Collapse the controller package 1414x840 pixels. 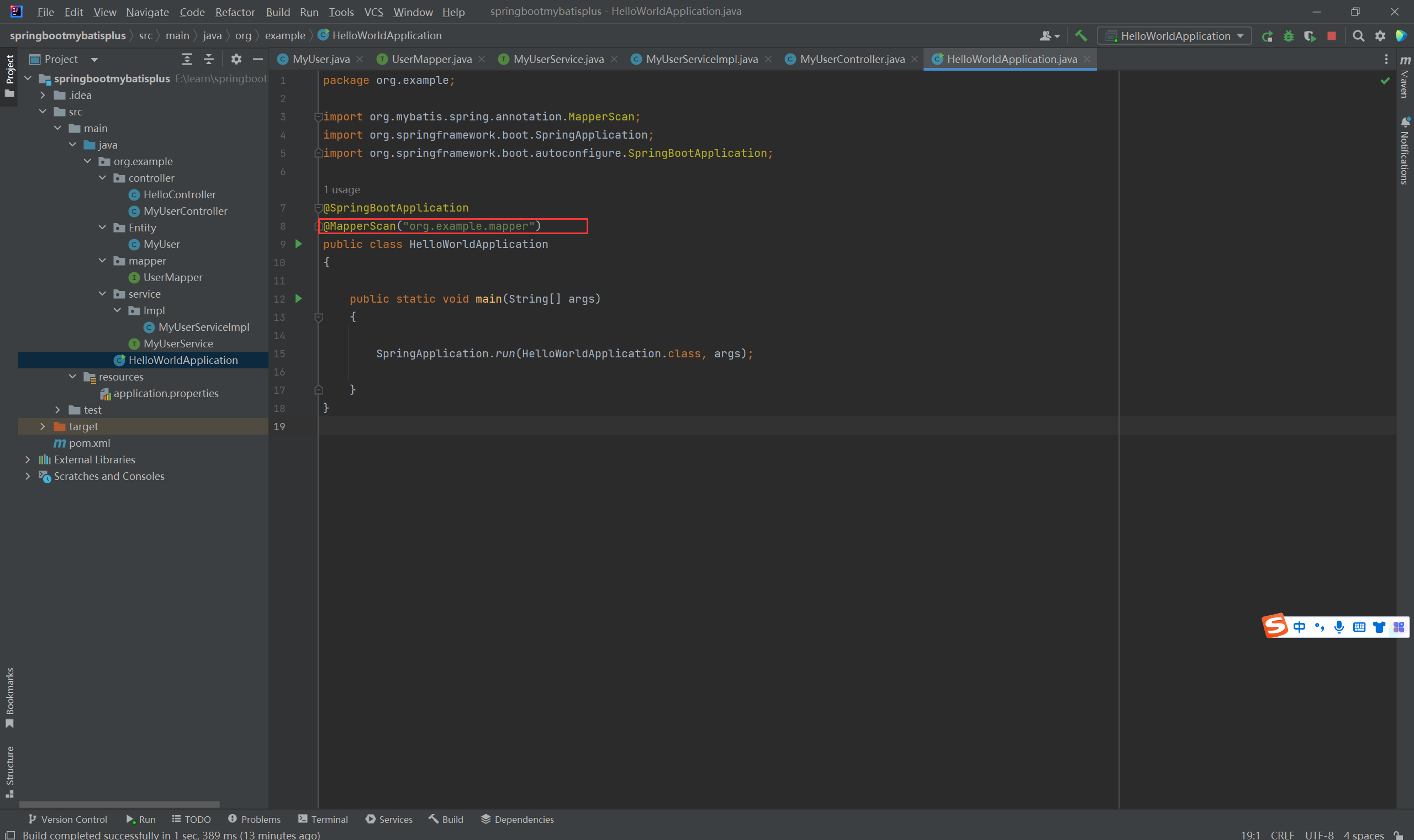point(102,178)
